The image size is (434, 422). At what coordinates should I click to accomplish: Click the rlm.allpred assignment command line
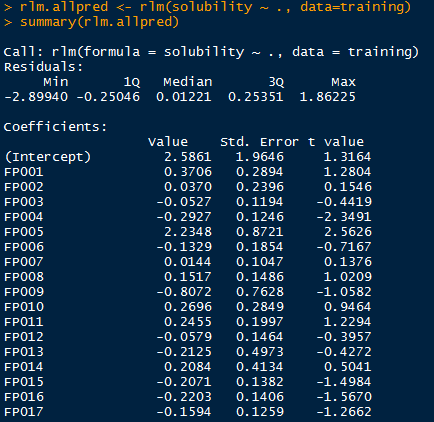pyautogui.click(x=207, y=7)
